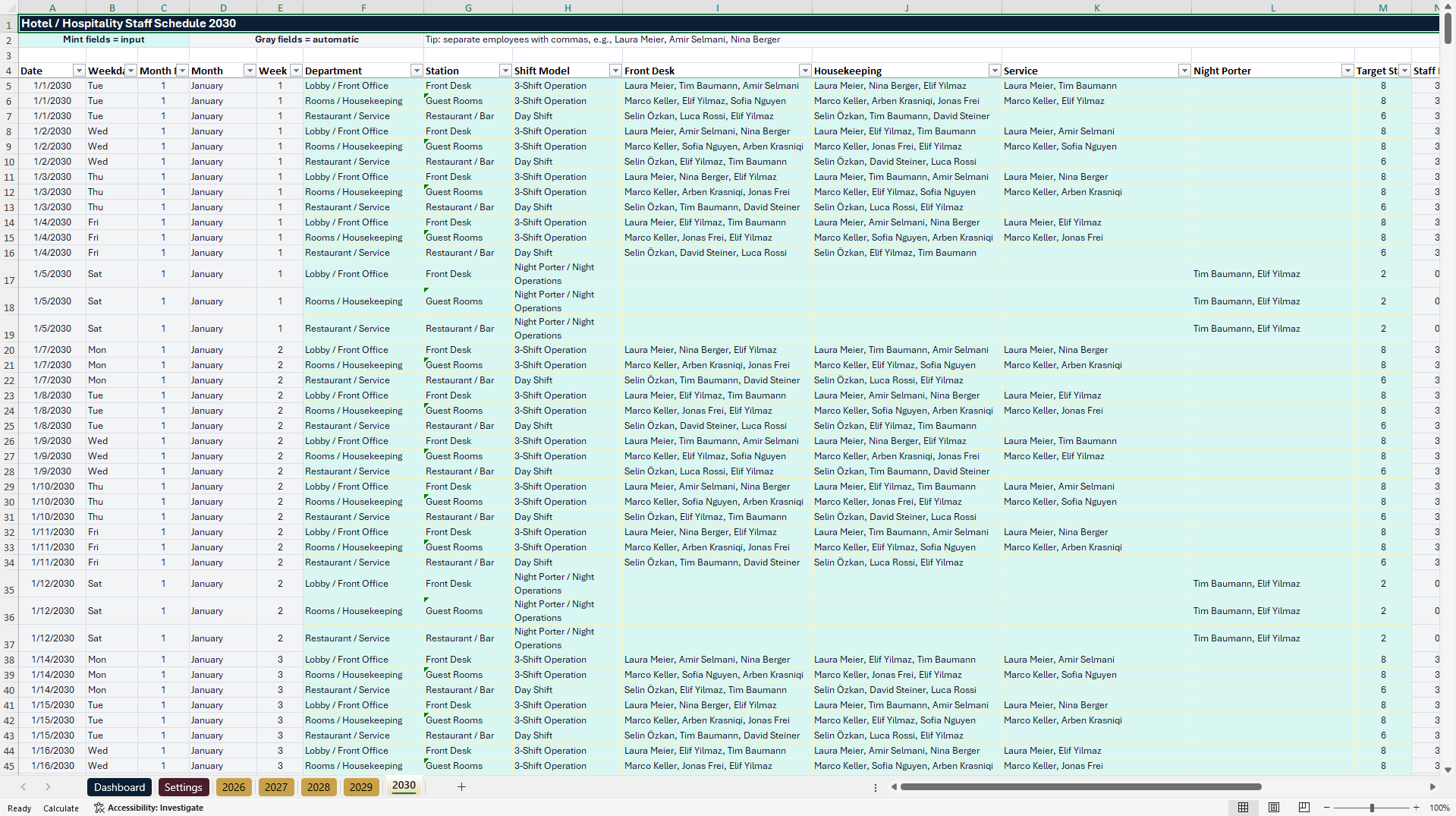This screenshot has width=1456, height=816.
Task: Open the sheet tab options dots
Action: coord(876,788)
